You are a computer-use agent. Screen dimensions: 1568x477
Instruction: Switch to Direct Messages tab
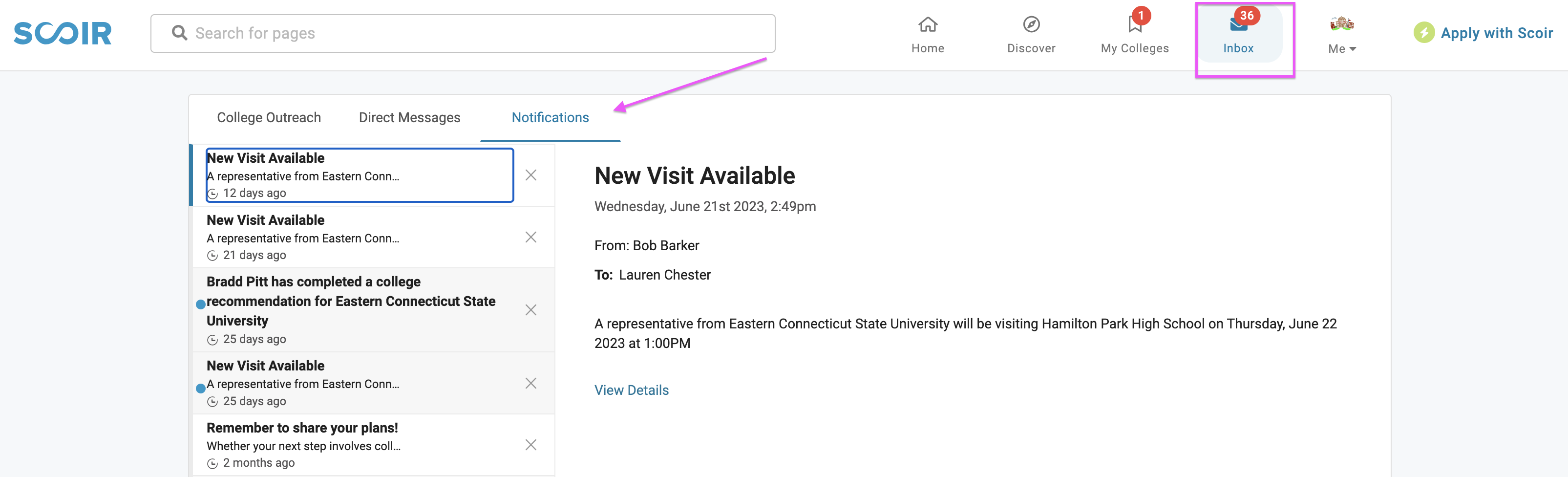[x=410, y=118]
